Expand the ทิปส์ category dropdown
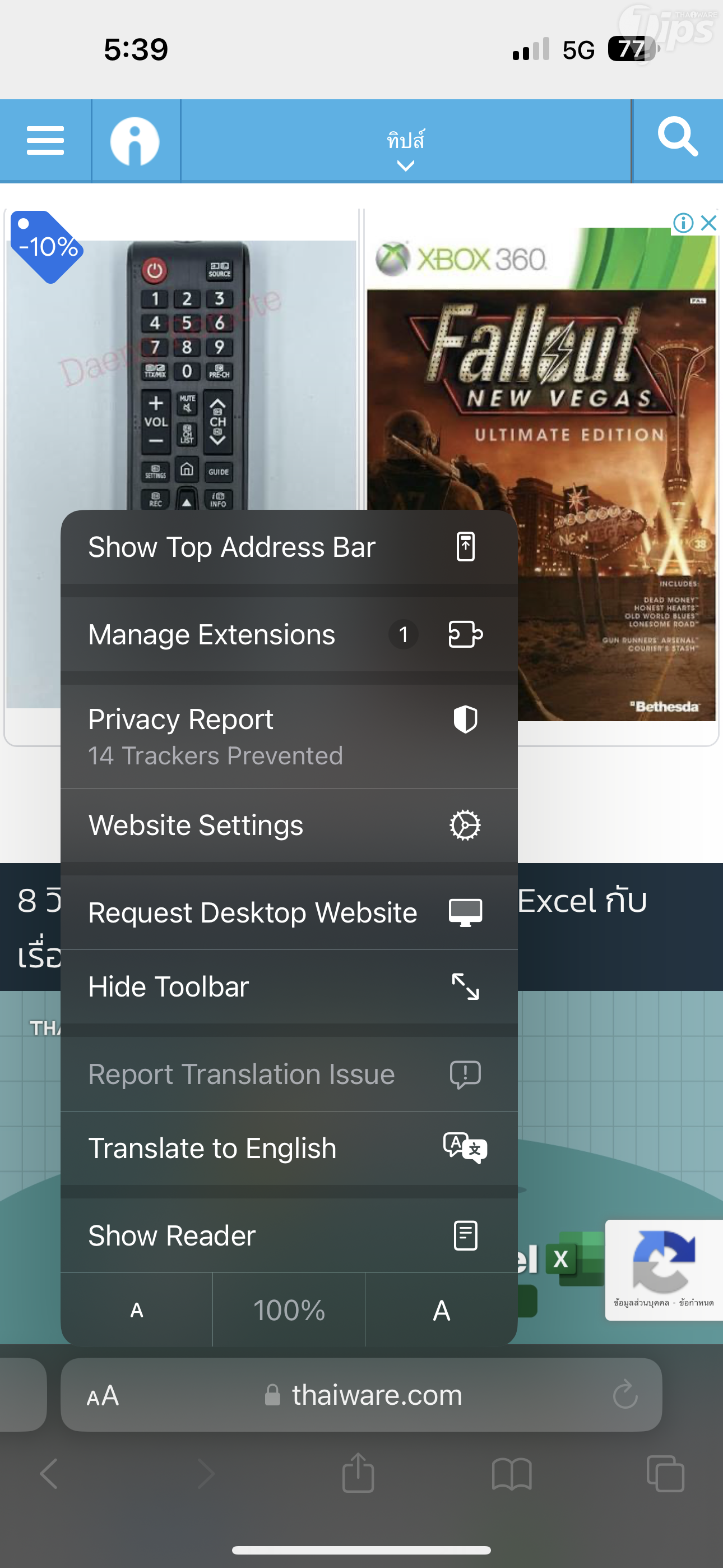 tap(406, 149)
